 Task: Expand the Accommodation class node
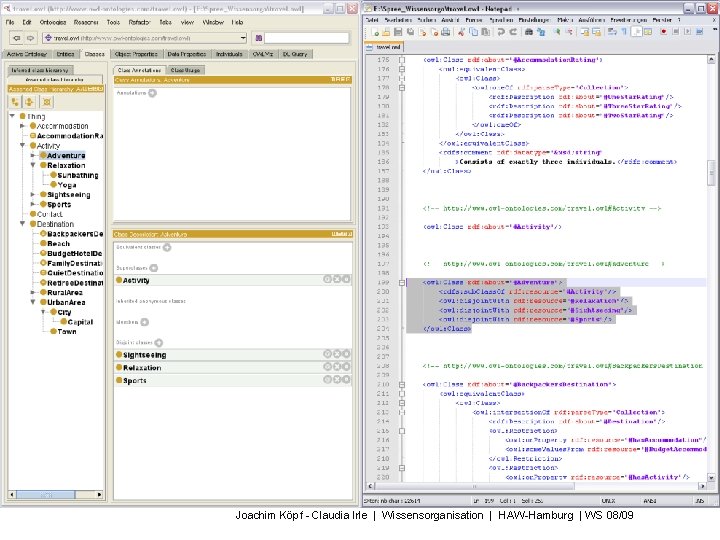(x=22, y=126)
